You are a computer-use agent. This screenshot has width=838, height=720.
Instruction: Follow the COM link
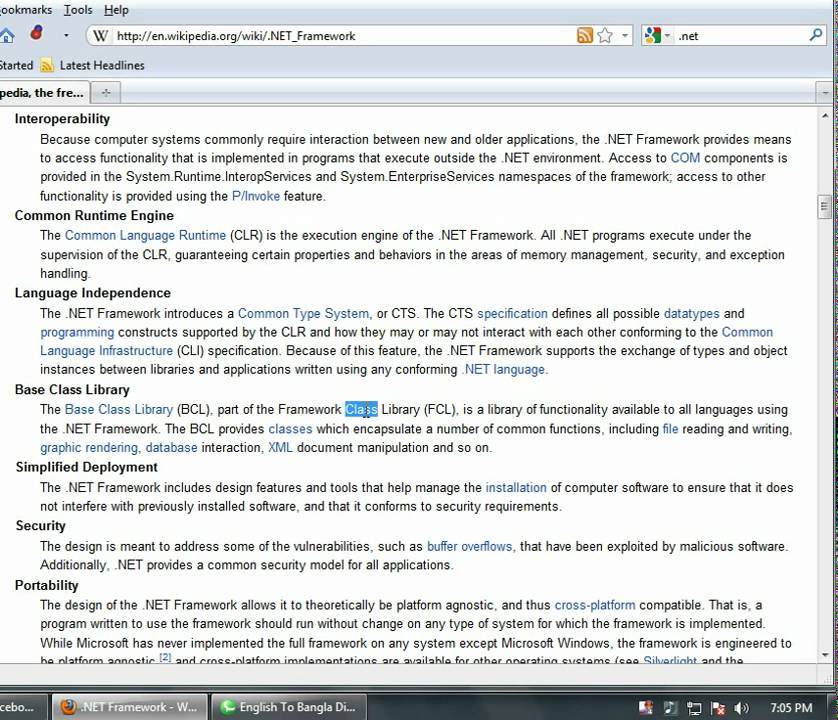click(x=685, y=158)
